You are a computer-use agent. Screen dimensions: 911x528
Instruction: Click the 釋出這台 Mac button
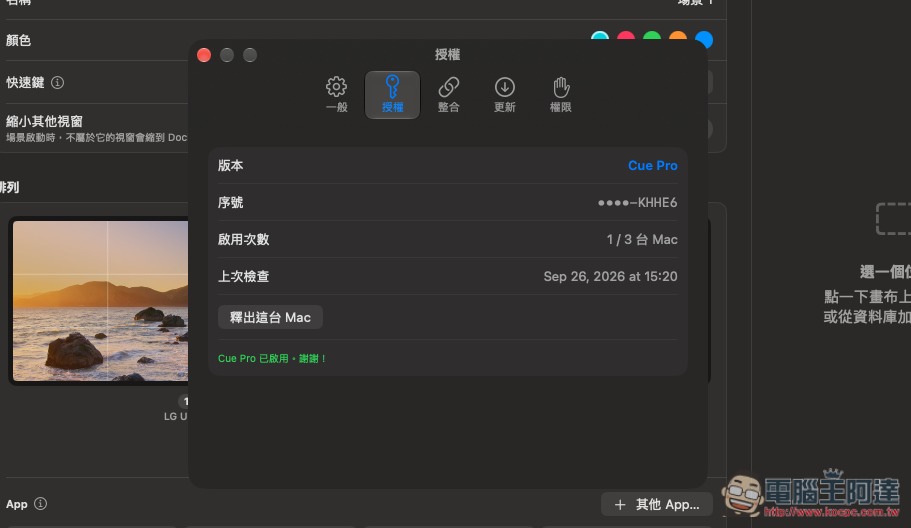270,317
